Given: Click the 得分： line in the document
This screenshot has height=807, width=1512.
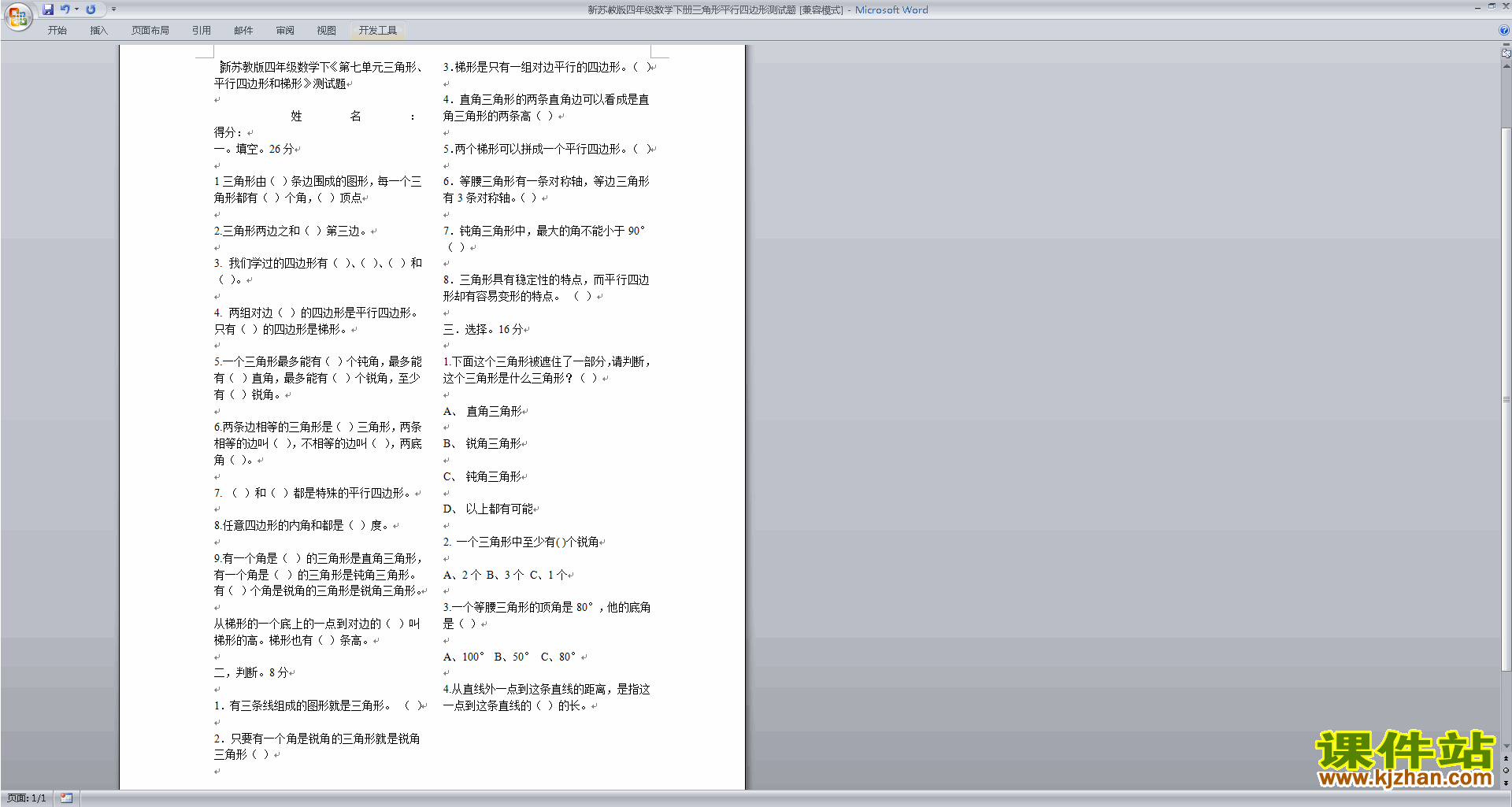Looking at the screenshot, I should point(229,132).
